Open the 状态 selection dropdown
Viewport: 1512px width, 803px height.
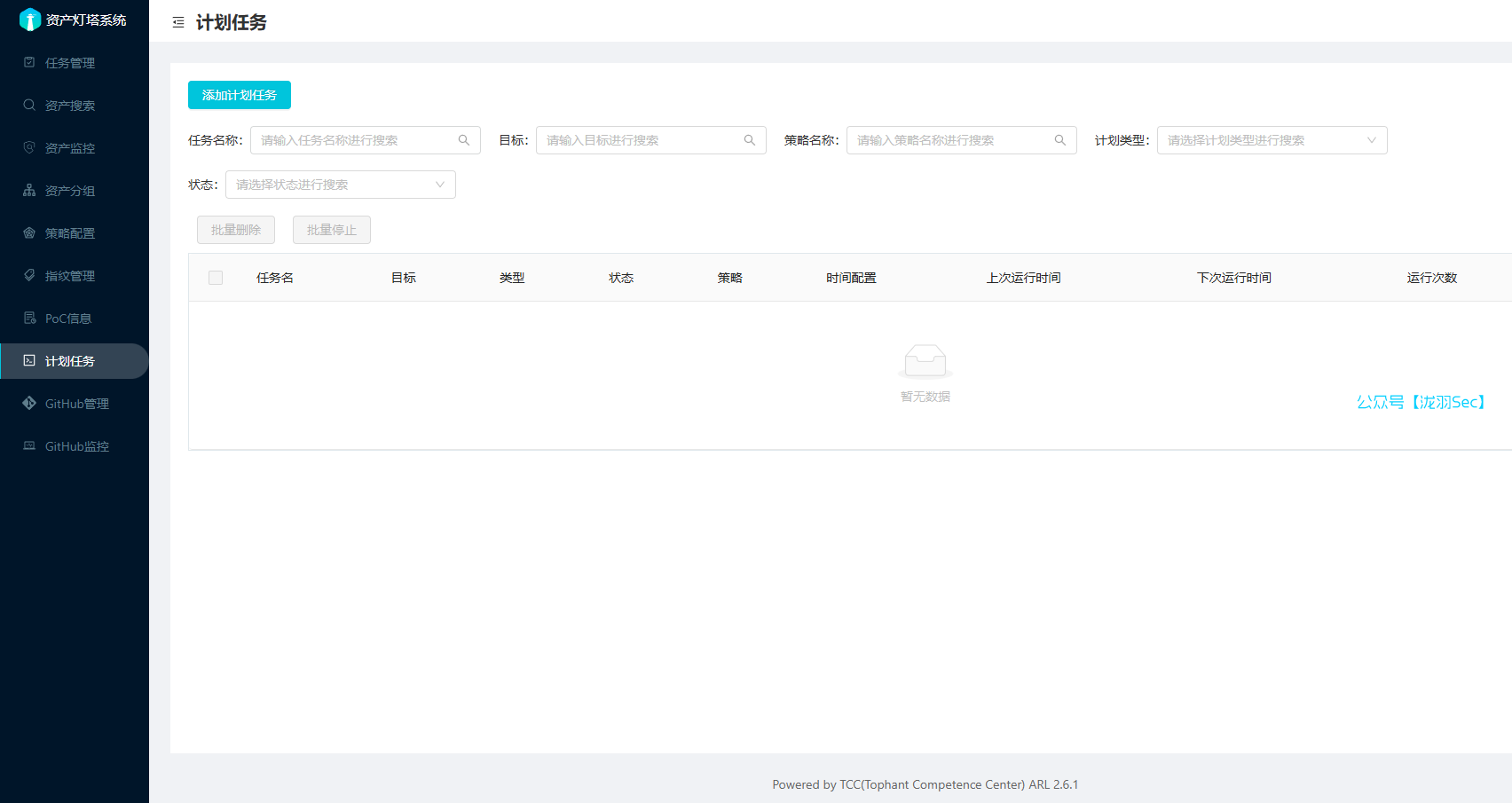pos(340,185)
